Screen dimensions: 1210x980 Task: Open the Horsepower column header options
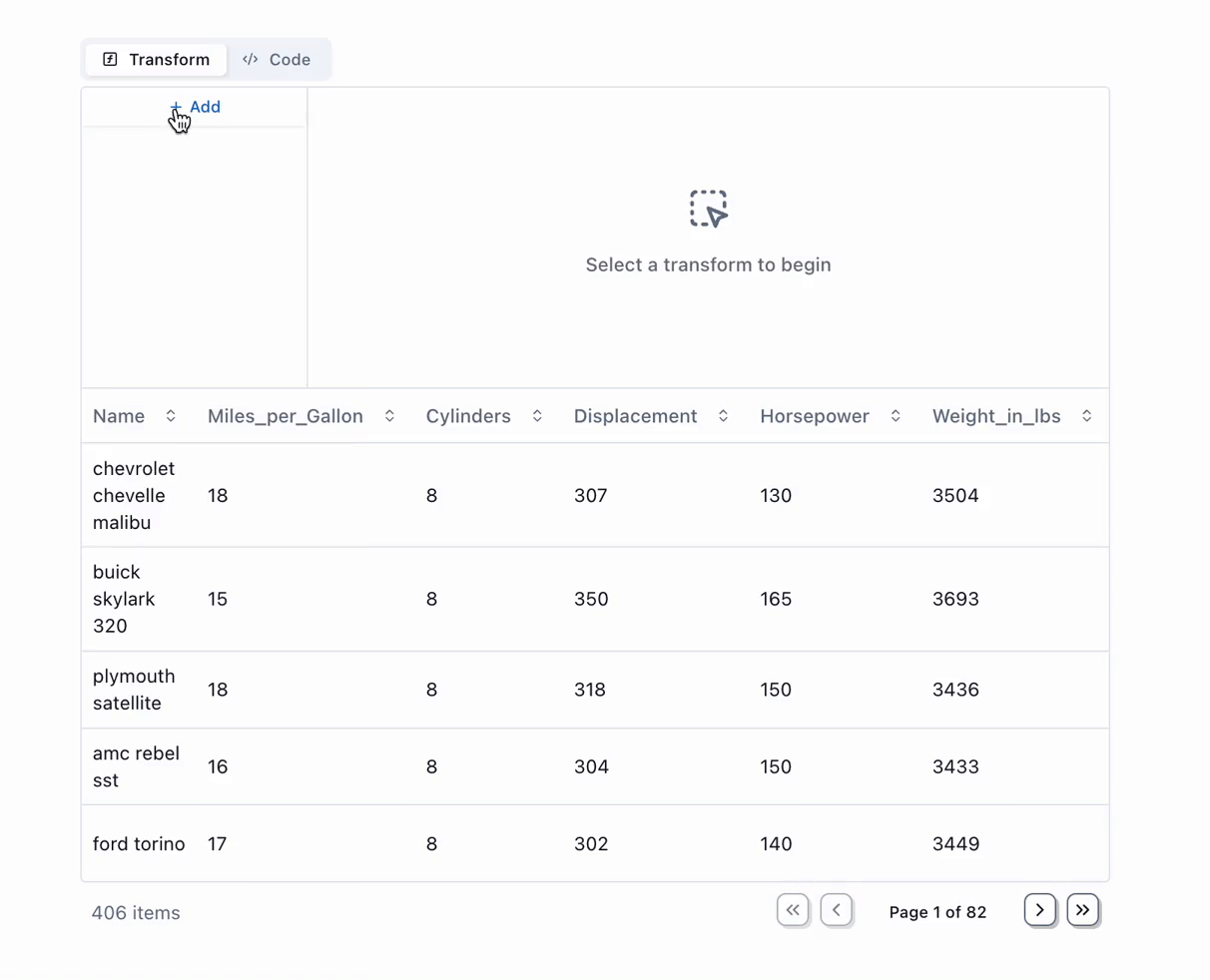[x=814, y=416]
